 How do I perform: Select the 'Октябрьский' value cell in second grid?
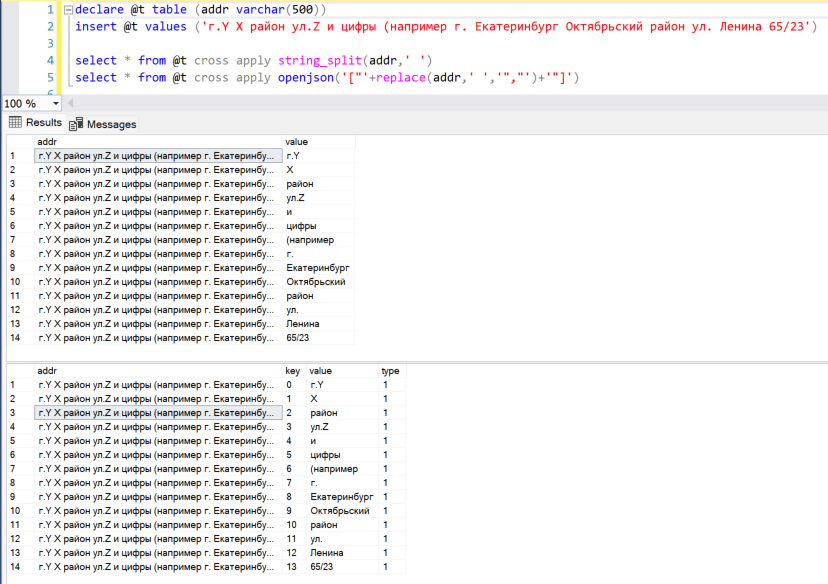point(340,511)
